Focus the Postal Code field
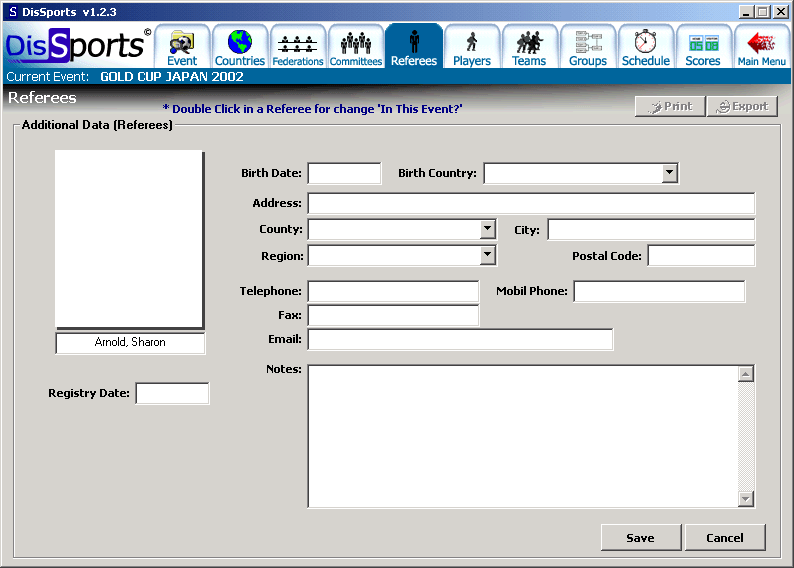 click(x=701, y=255)
